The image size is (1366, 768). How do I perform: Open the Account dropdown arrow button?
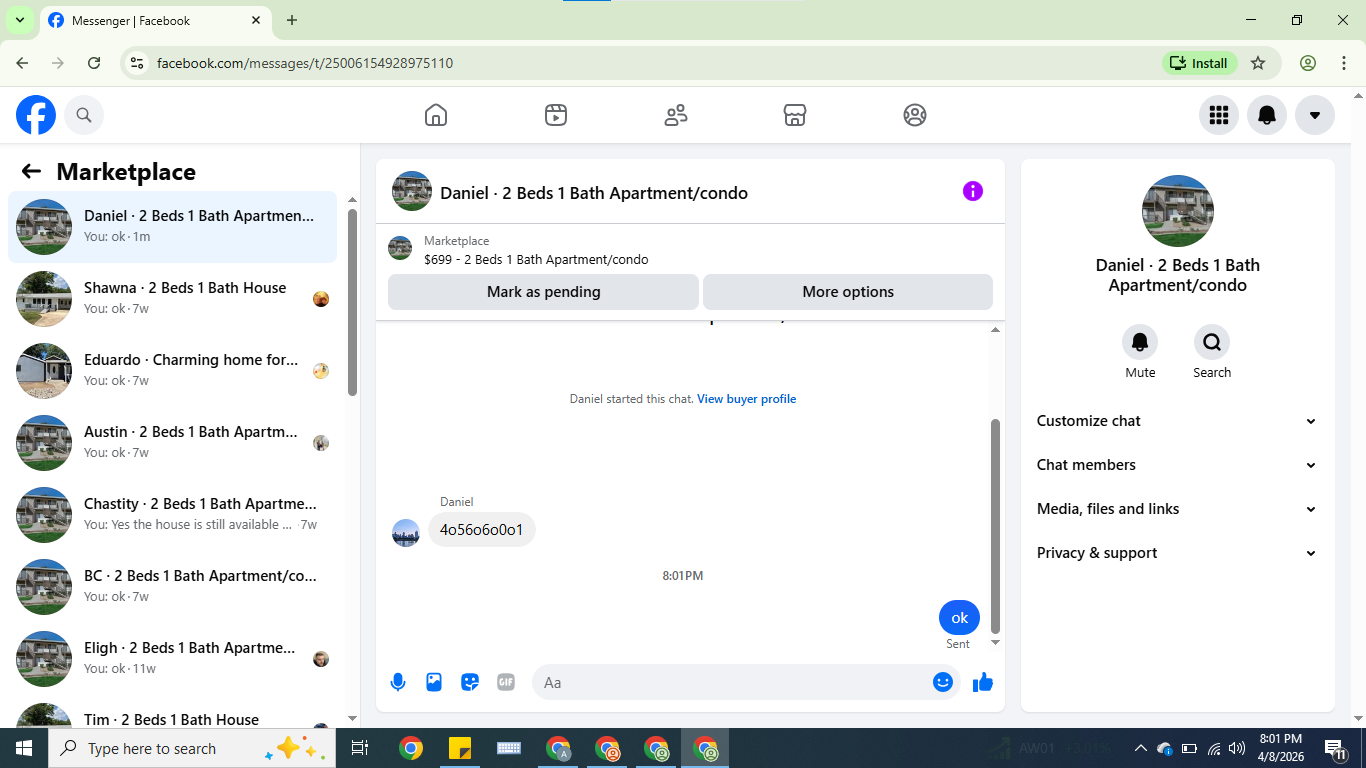[1315, 115]
